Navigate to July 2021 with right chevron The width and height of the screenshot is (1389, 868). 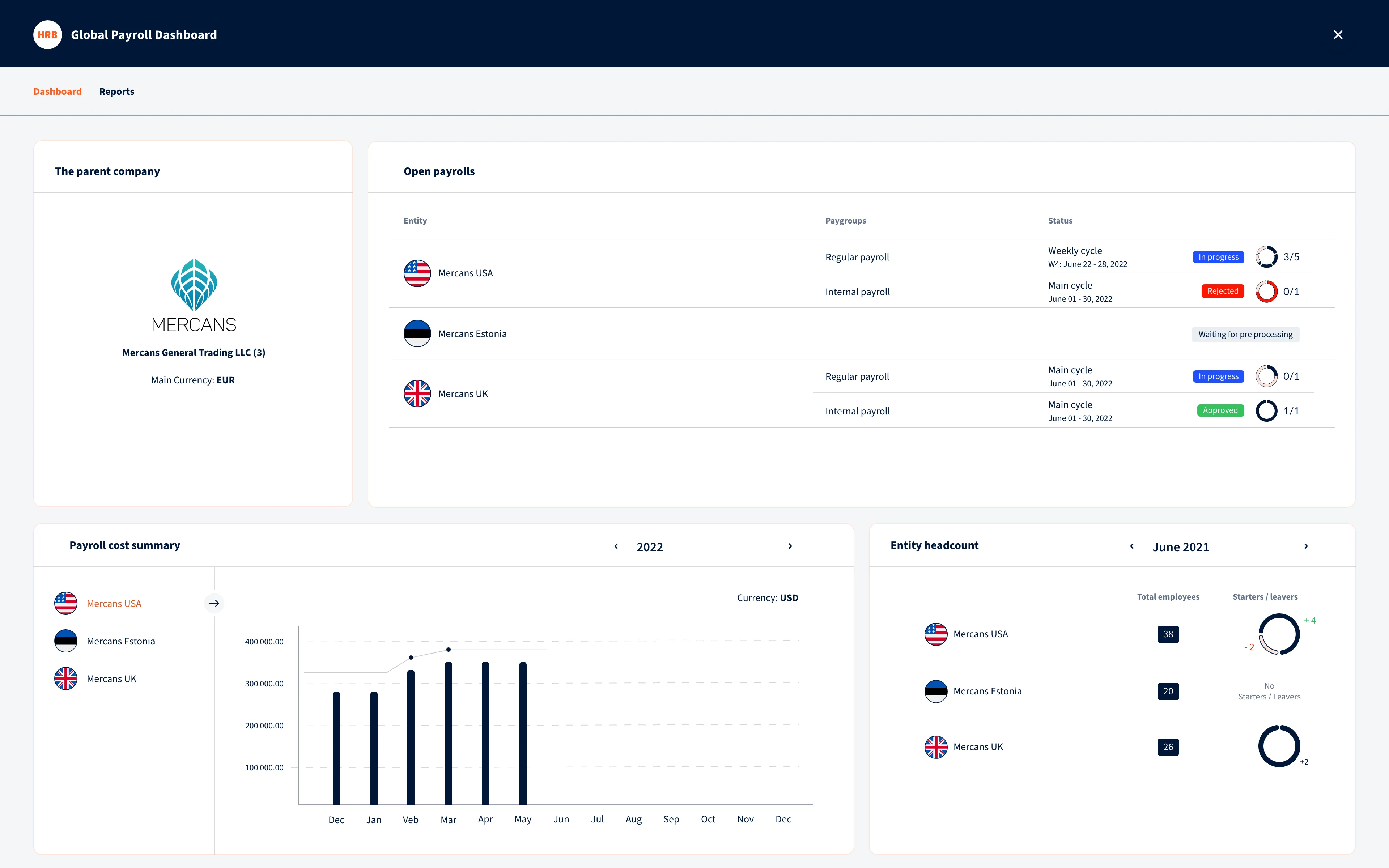(1306, 546)
